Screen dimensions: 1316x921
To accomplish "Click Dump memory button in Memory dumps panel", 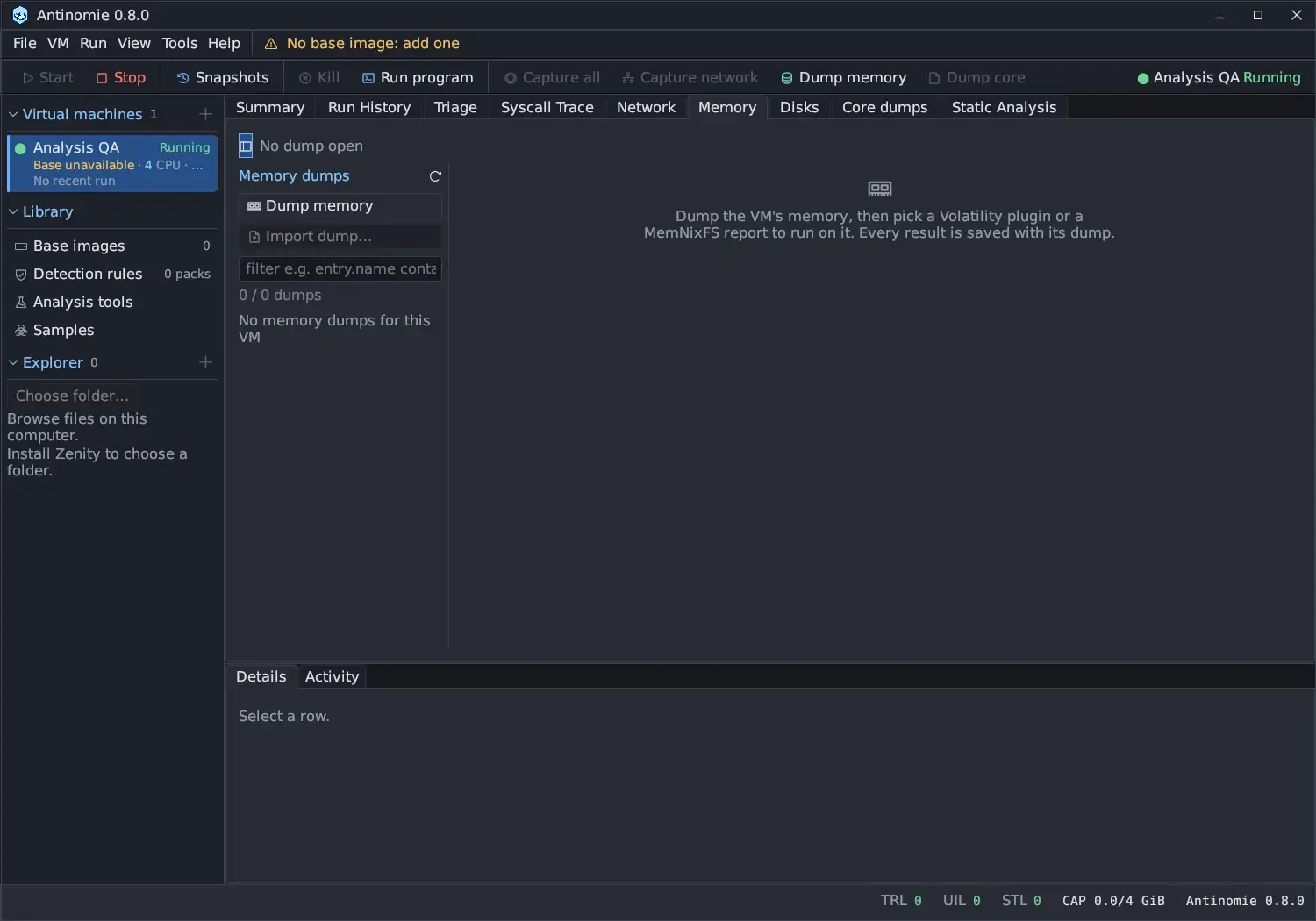I will 340,205.
